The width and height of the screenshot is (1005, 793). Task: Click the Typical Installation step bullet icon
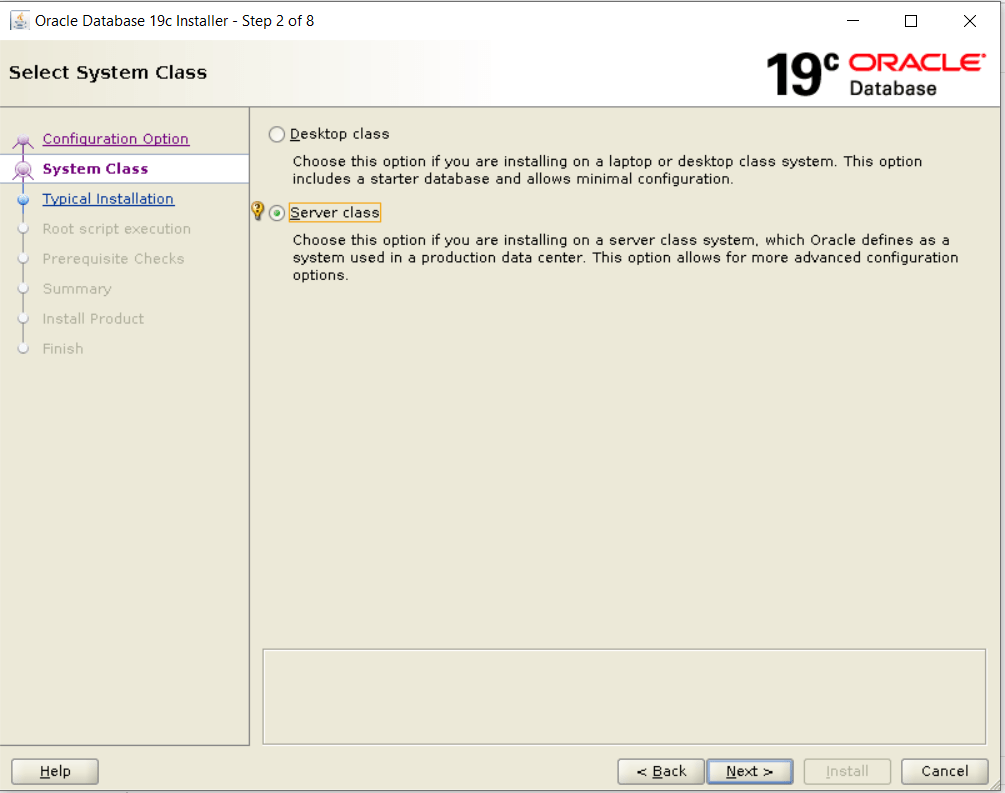[x=23, y=199]
